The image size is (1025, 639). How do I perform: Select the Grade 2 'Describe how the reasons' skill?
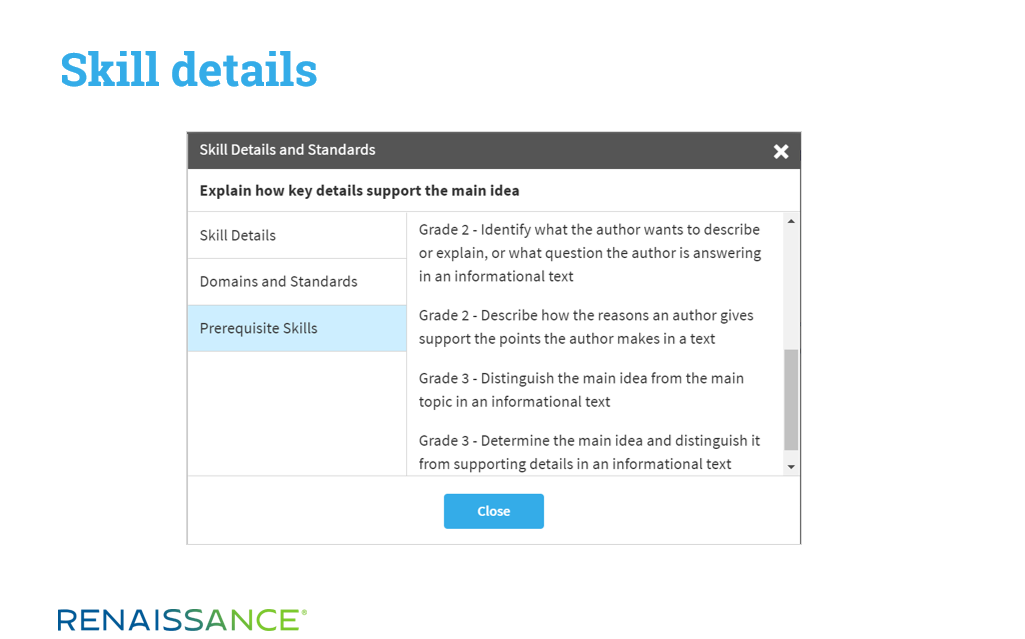click(x=586, y=327)
